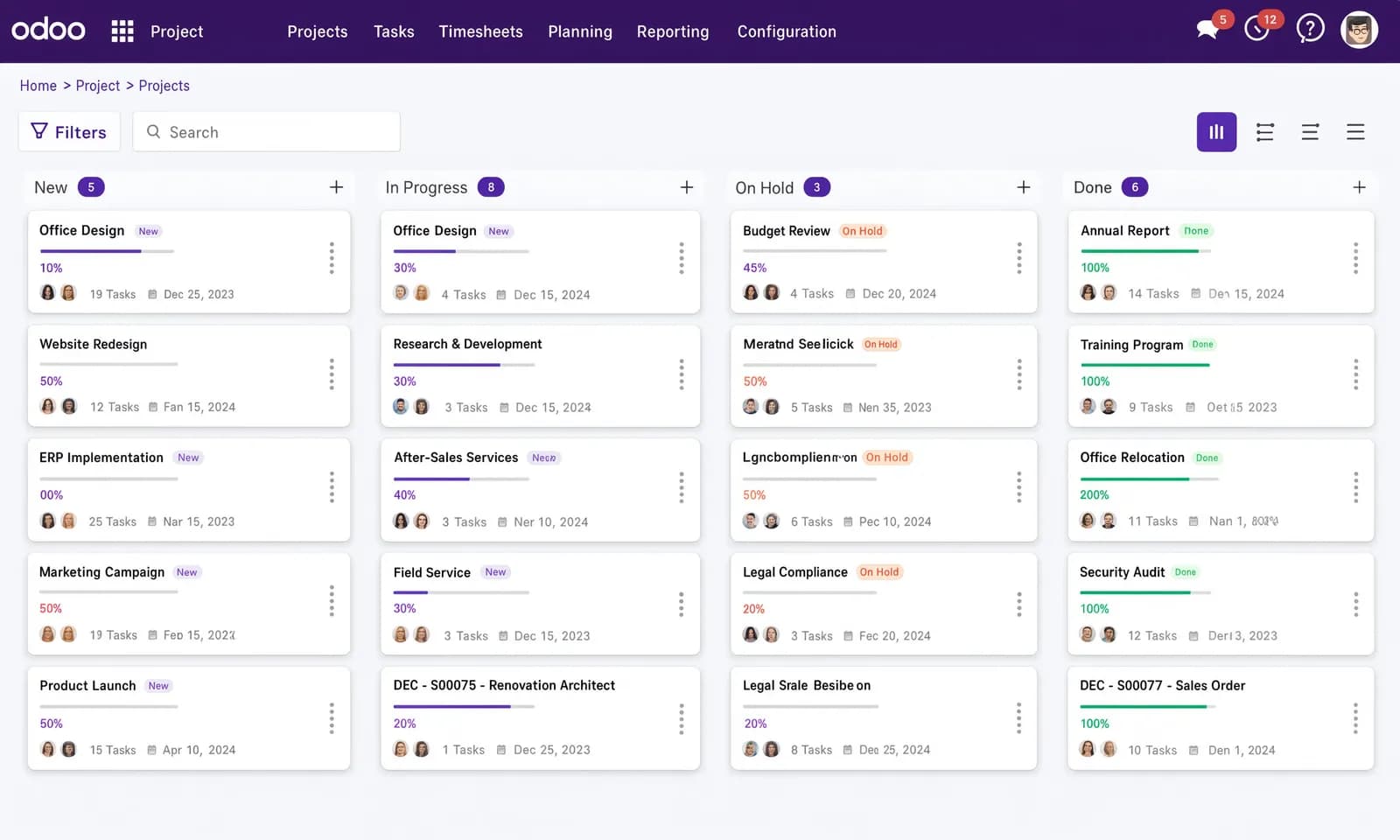Open options menu for Product Launch card
Screen dimensions: 1400x840
click(x=332, y=717)
